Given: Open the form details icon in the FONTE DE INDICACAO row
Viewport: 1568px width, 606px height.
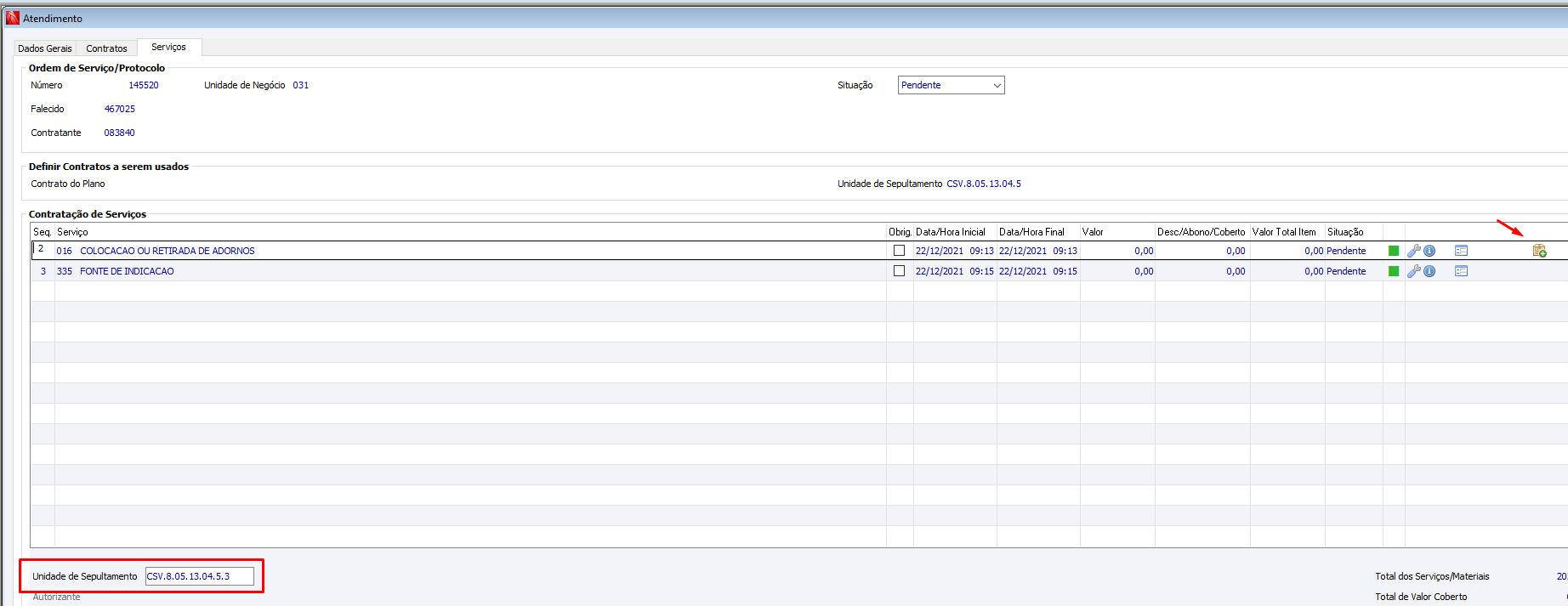Looking at the screenshot, I should [1461, 271].
